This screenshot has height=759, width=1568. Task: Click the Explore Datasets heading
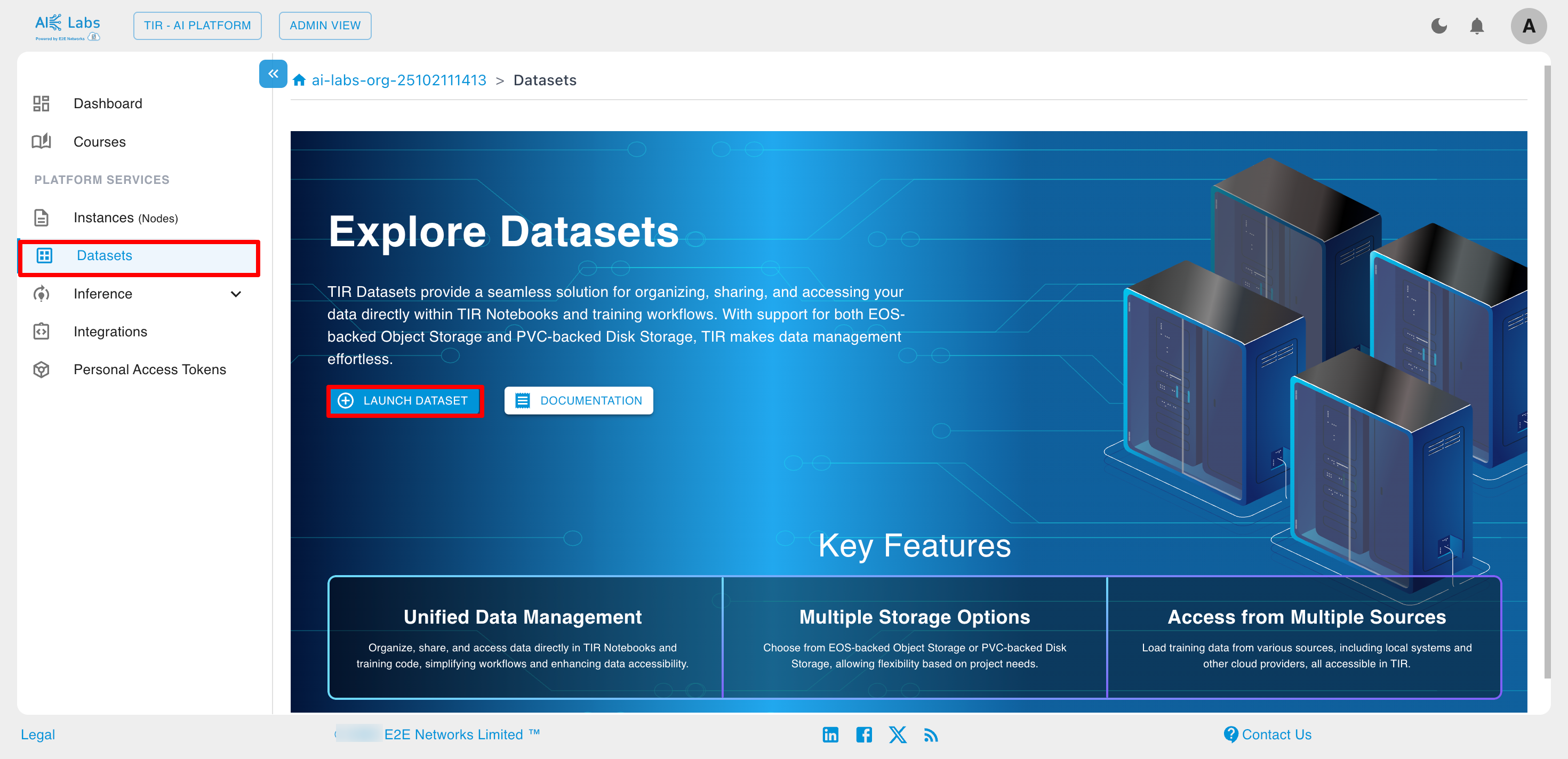[x=503, y=232]
